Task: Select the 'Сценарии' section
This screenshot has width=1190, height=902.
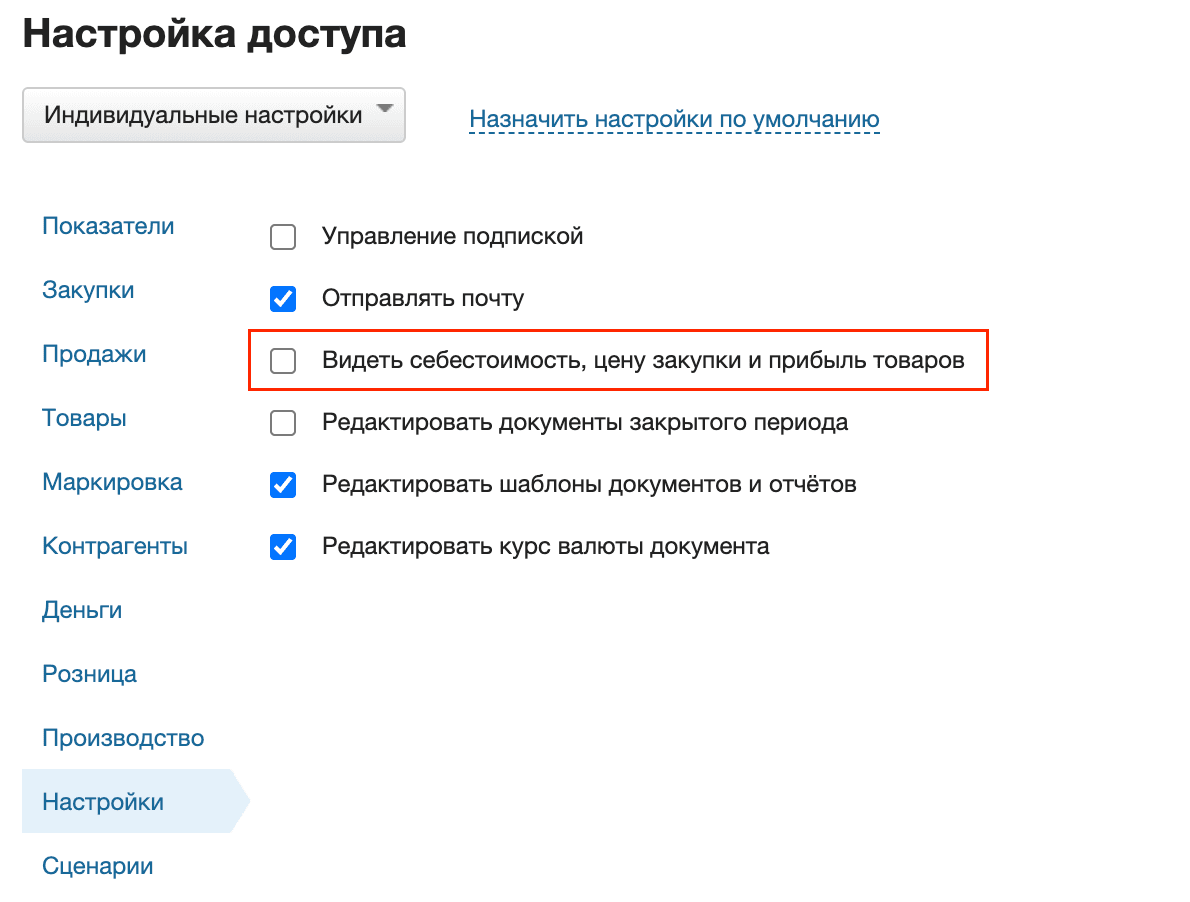Action: click(x=97, y=866)
